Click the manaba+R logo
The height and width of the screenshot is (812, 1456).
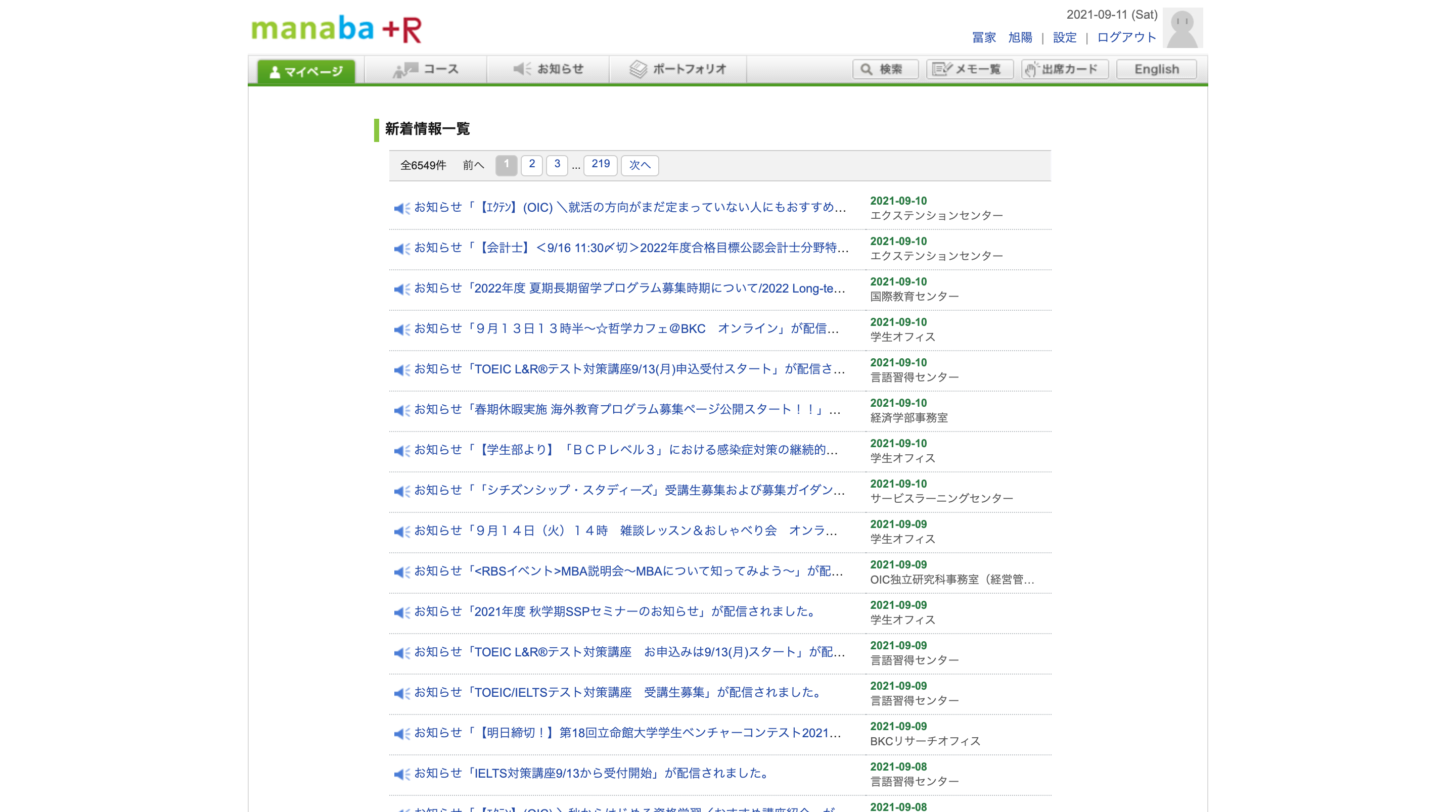(336, 29)
